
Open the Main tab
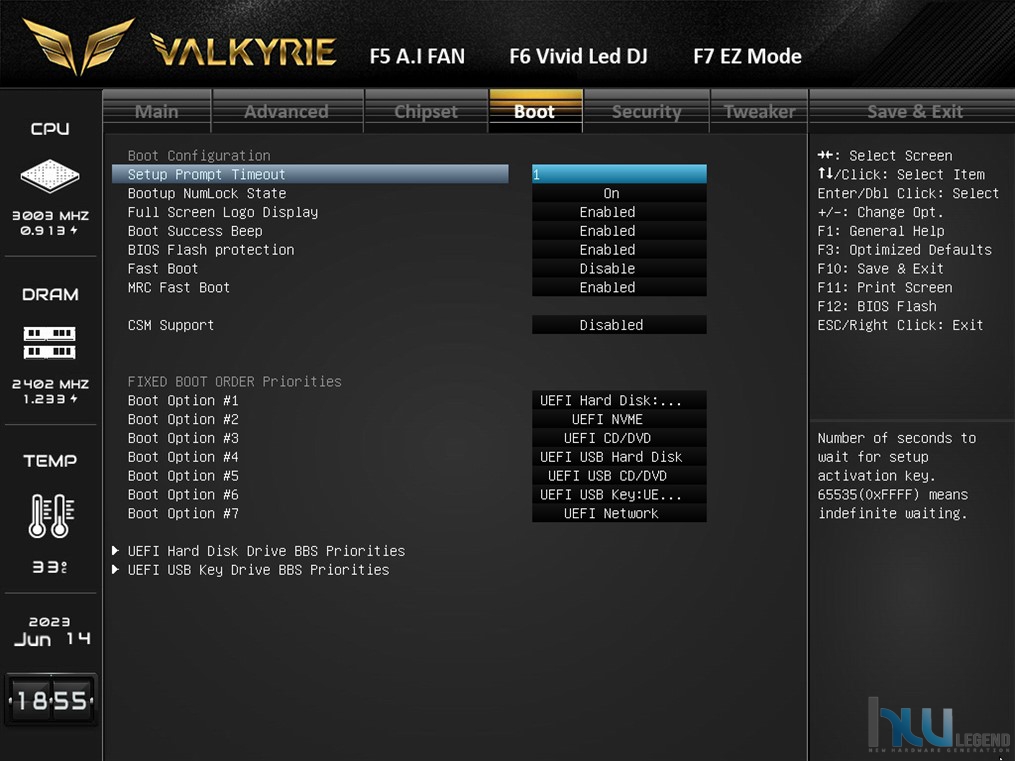pos(157,111)
